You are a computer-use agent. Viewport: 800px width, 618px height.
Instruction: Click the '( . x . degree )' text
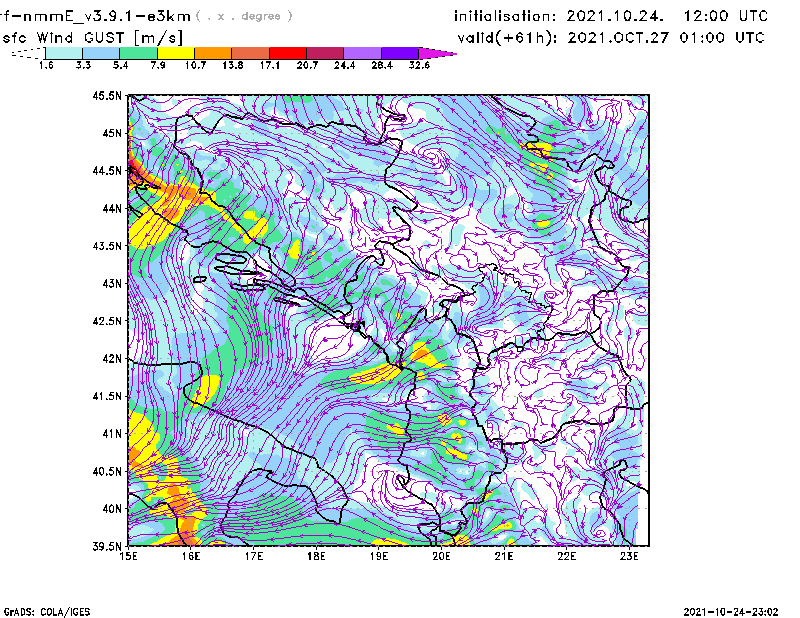pyautogui.click(x=244, y=16)
